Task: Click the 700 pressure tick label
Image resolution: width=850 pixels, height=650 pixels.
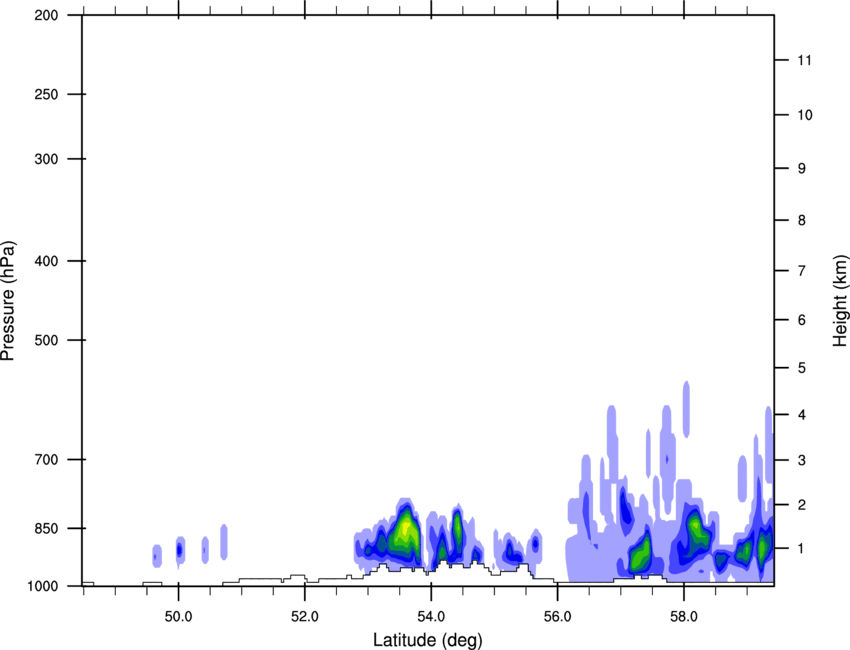Action: point(46,460)
